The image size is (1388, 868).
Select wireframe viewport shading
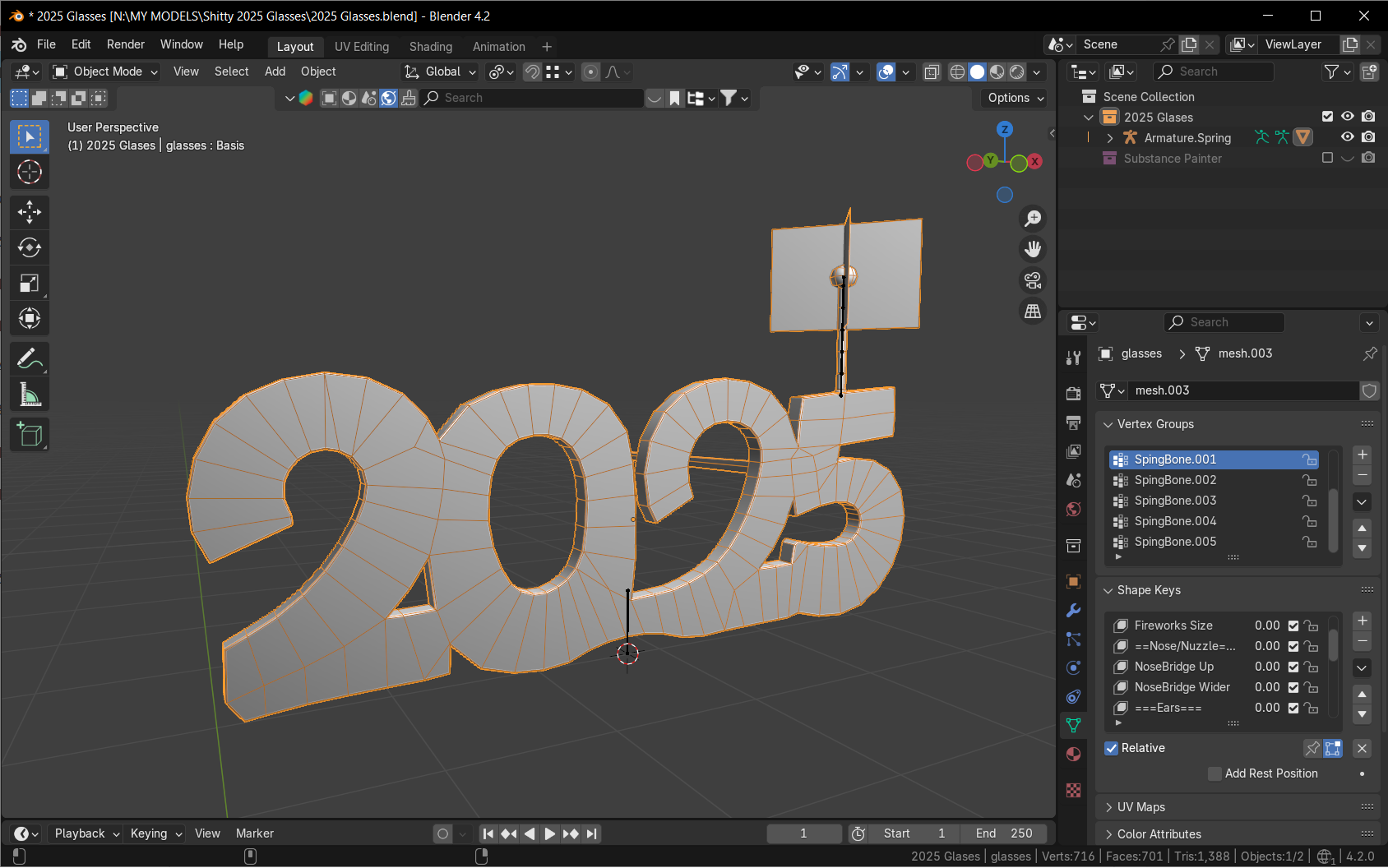[x=957, y=72]
